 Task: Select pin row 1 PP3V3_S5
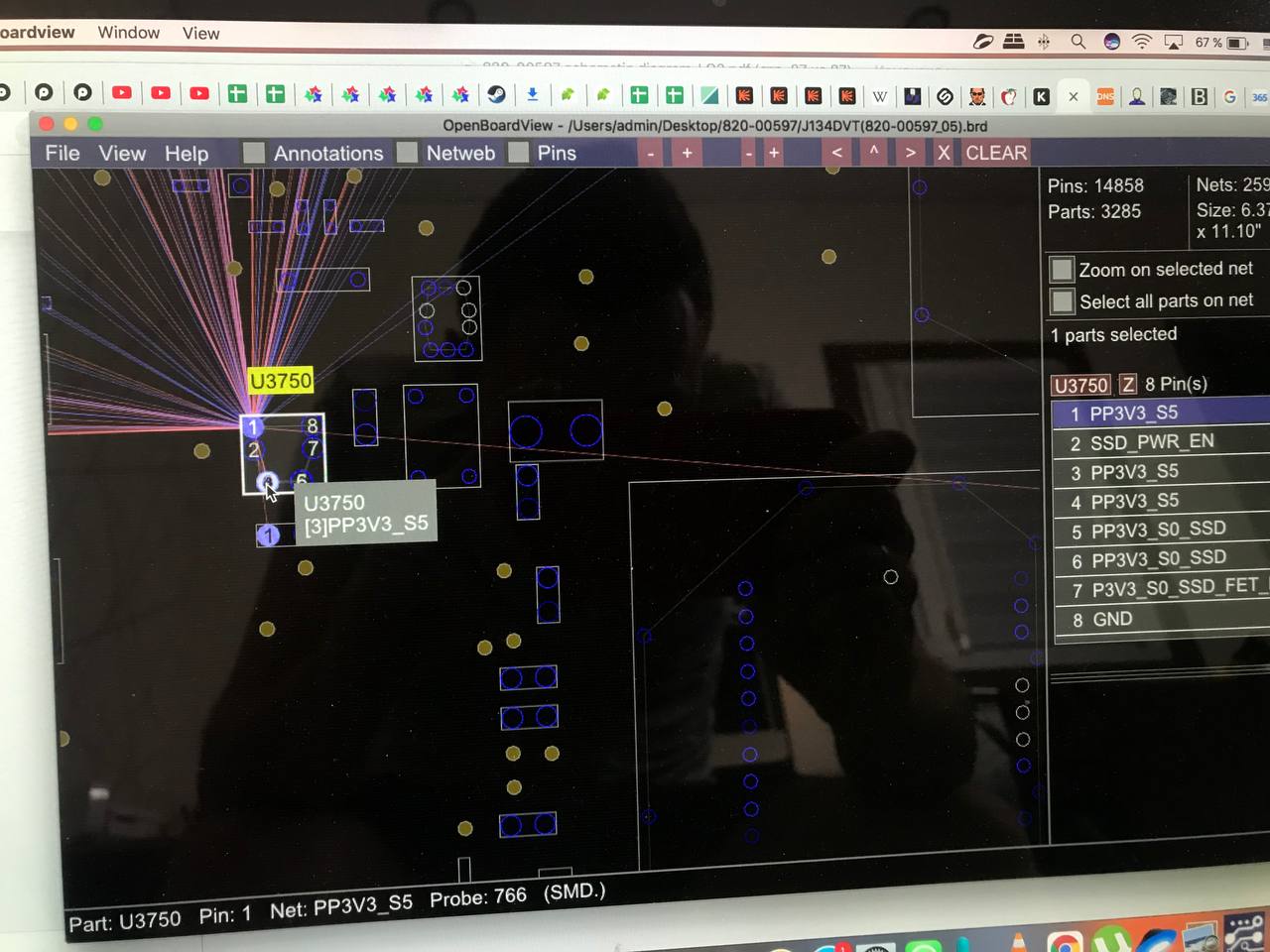[x=1161, y=413]
